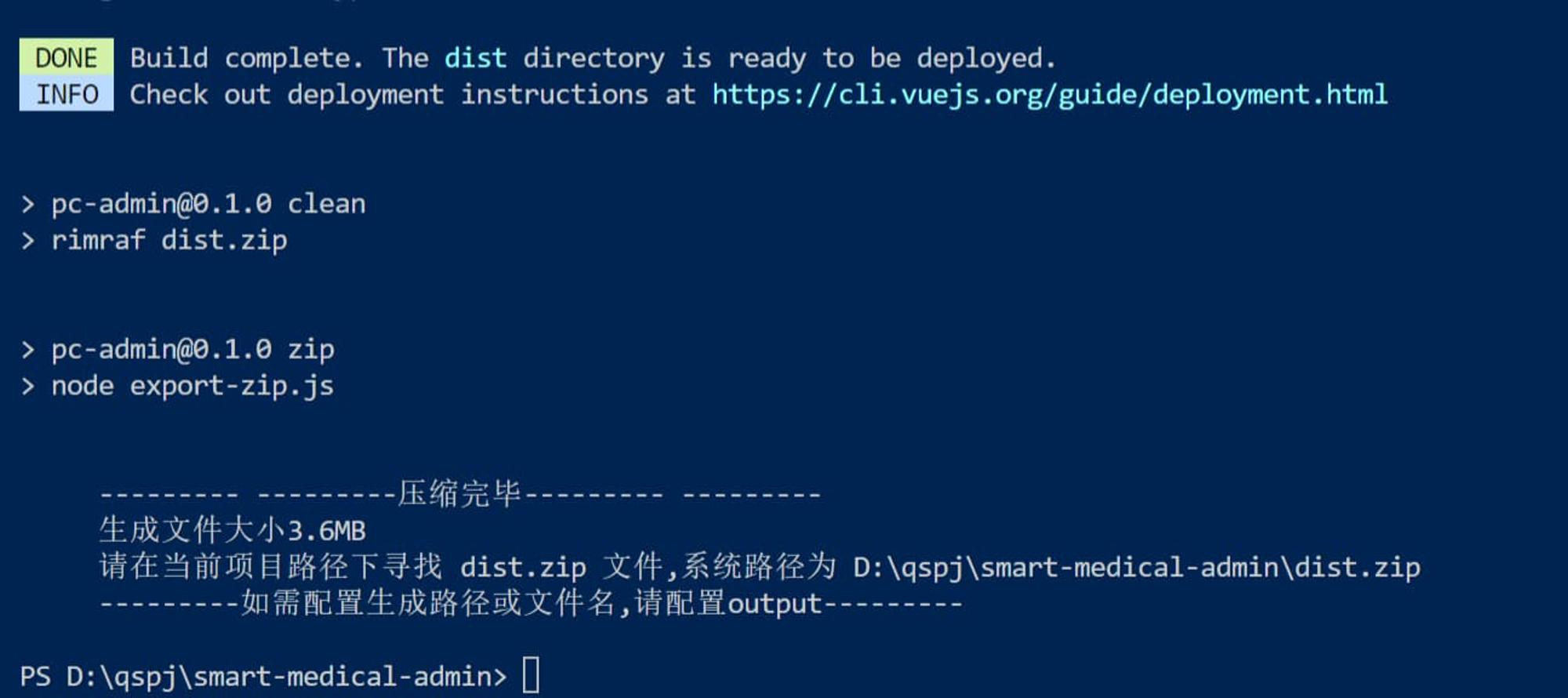Click the 压缩完毕 completion banner
Screen dimensions: 1568x698
(460, 494)
